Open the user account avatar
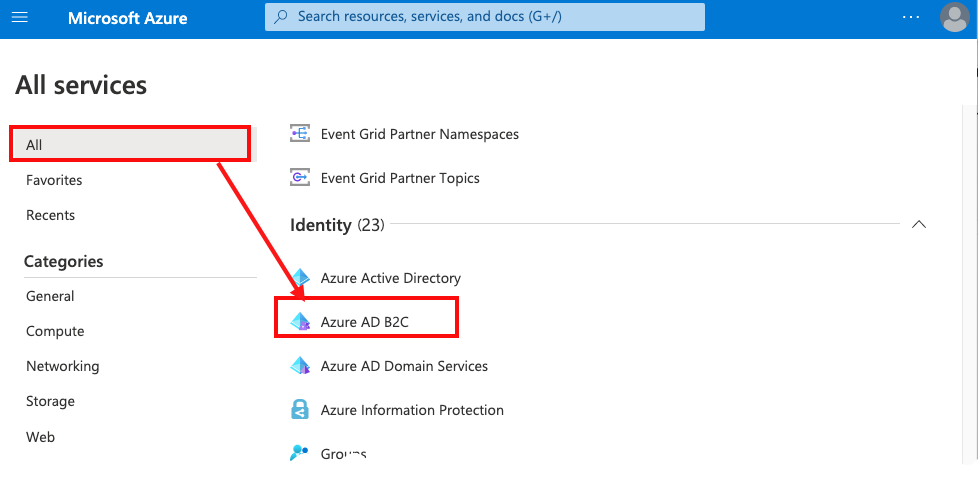 click(x=955, y=18)
